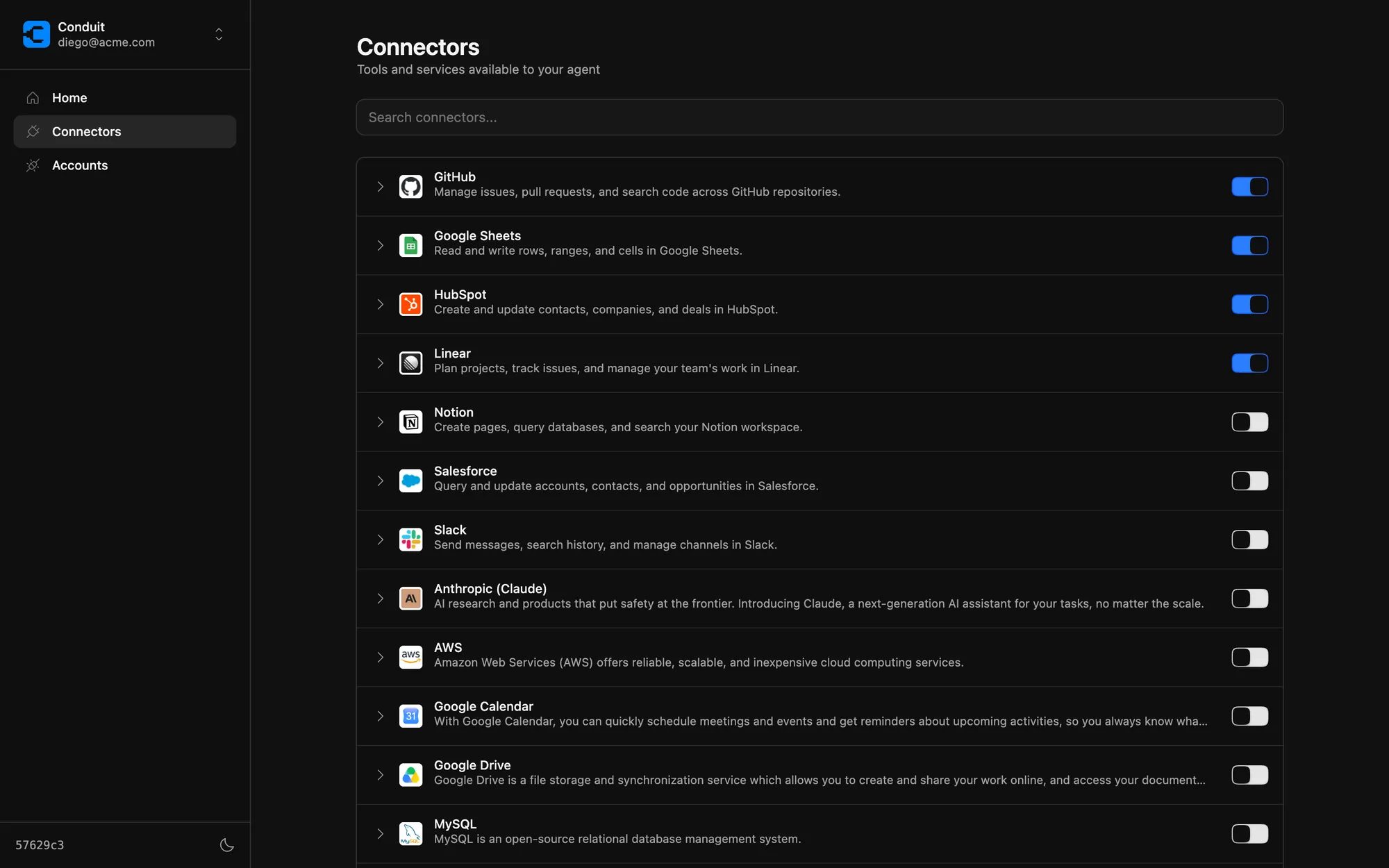Image resolution: width=1389 pixels, height=868 pixels.
Task: Click the Google Drive logo icon
Action: point(410,775)
